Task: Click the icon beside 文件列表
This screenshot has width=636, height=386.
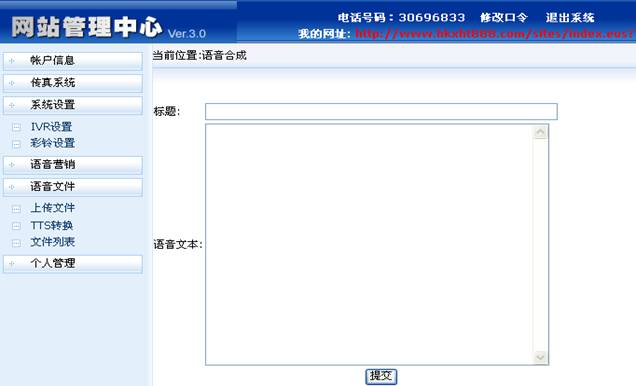Action: (16, 243)
